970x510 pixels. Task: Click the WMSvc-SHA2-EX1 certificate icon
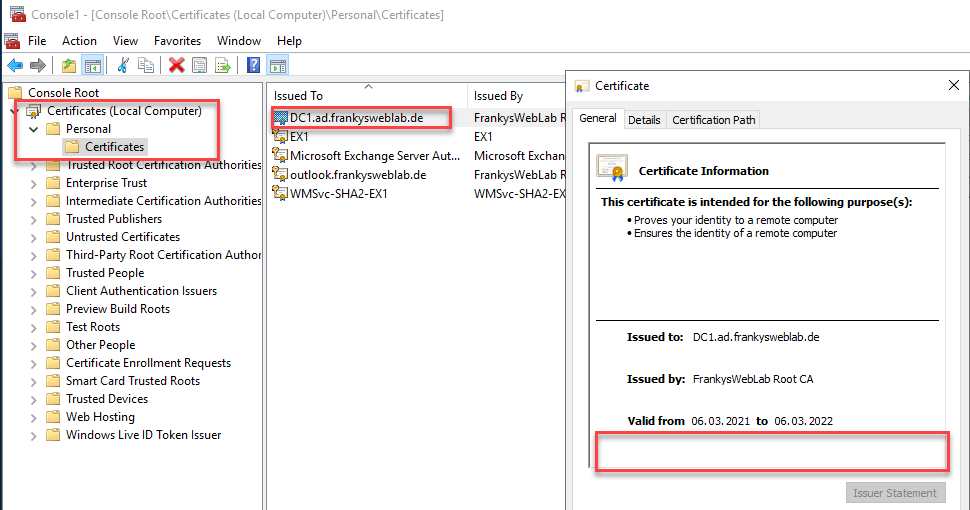pyautogui.click(x=280, y=193)
